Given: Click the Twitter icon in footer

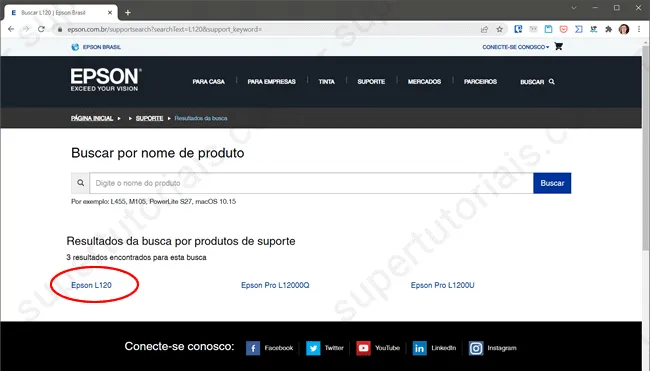Looking at the screenshot, I should click(313, 348).
